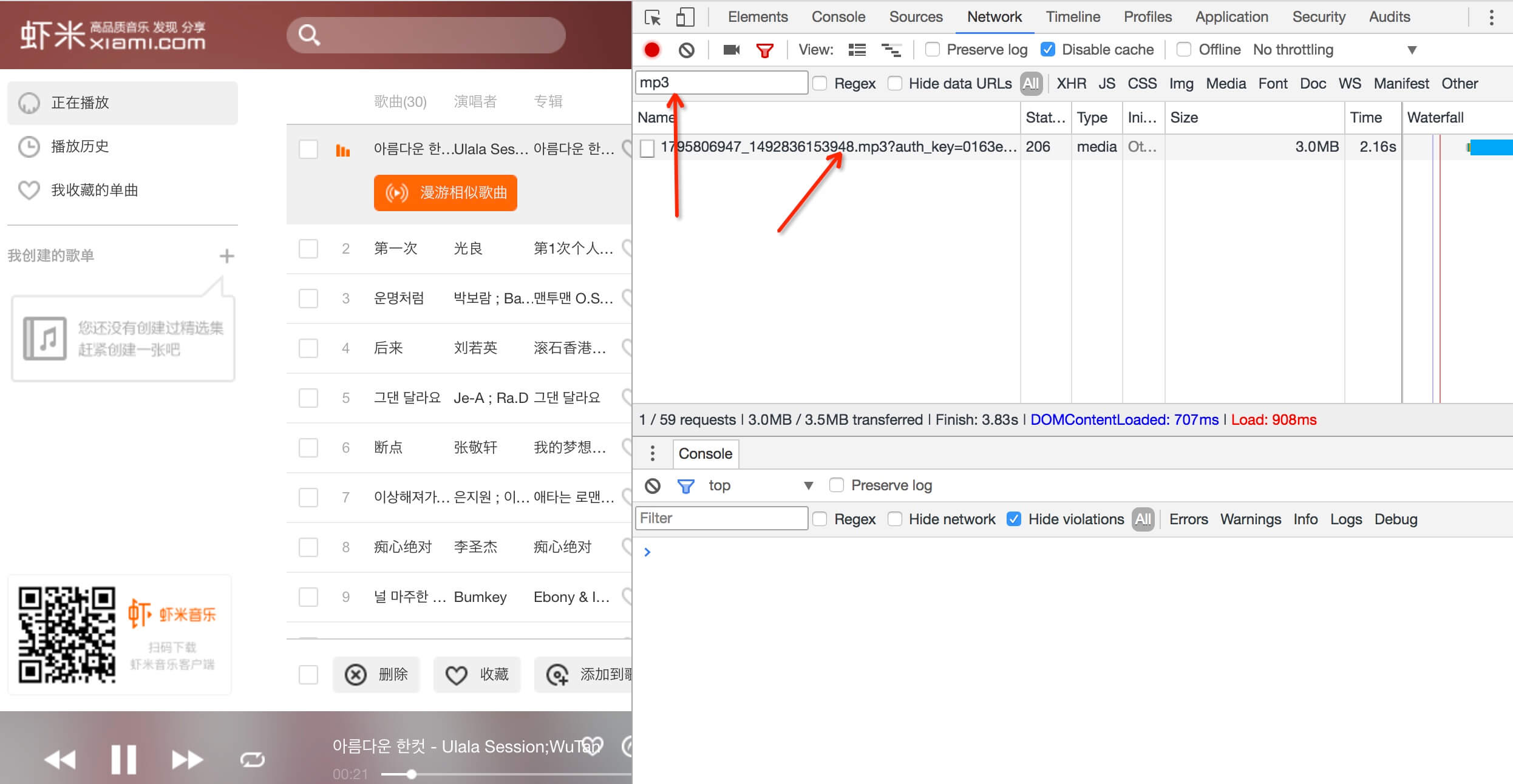
Task: Open 我收藏的单曲 favorites heart item
Action: (x=122, y=190)
